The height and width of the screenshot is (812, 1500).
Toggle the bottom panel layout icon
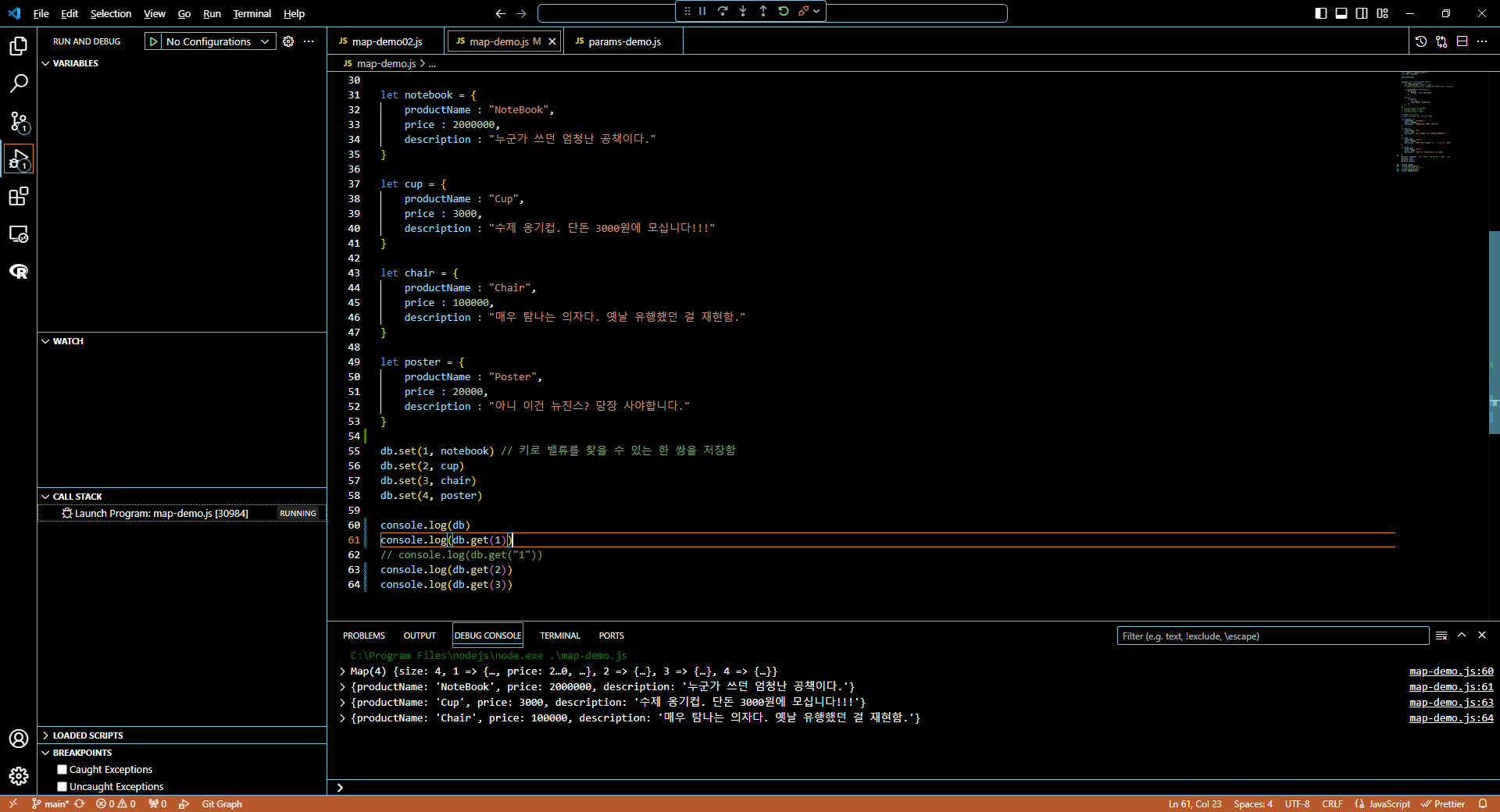pos(1341,13)
